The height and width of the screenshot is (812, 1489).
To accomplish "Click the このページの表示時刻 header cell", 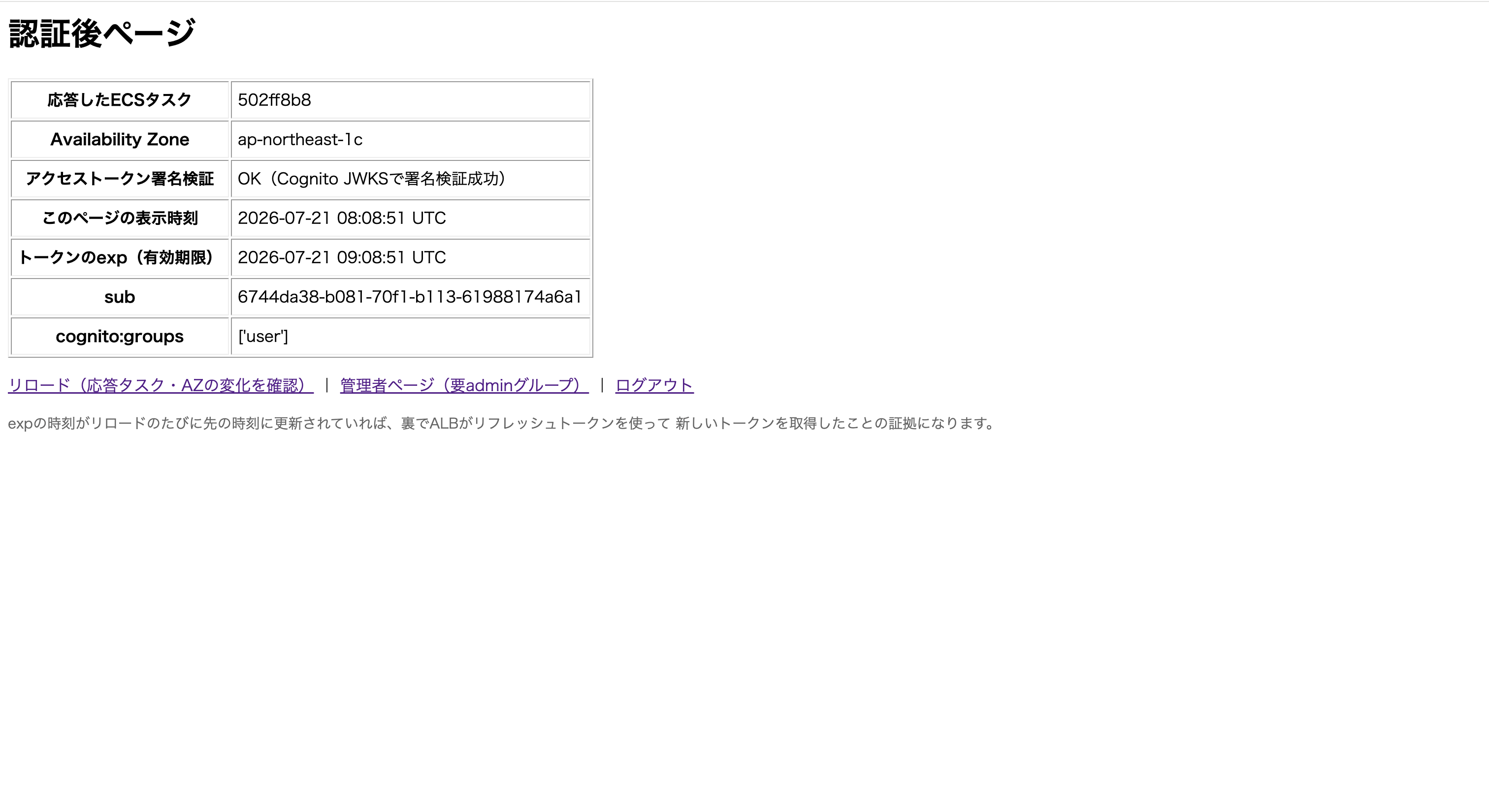I will click(x=120, y=219).
